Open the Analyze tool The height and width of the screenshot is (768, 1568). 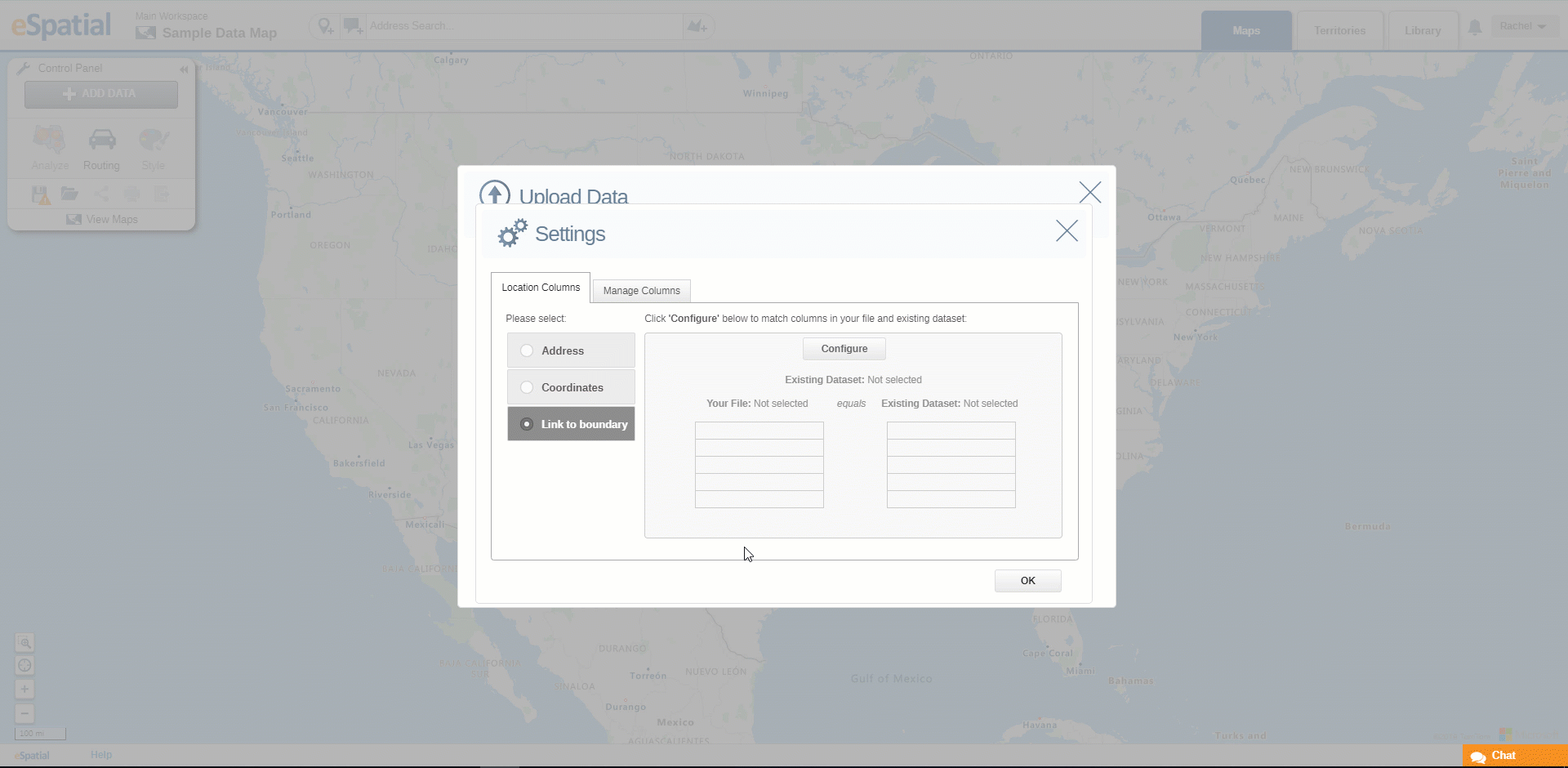point(50,149)
